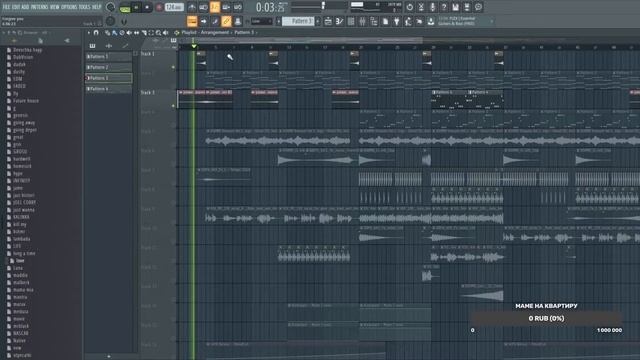The image size is (640, 360).
Task: Open the help question mark icon
Action: (444, 7)
